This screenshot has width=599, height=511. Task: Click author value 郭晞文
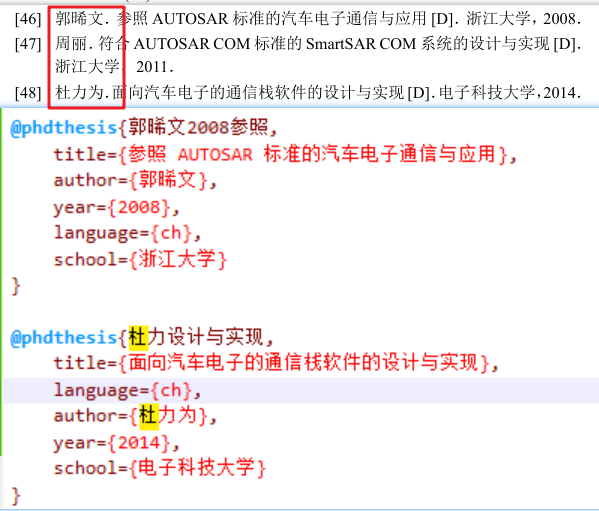[x=167, y=180]
